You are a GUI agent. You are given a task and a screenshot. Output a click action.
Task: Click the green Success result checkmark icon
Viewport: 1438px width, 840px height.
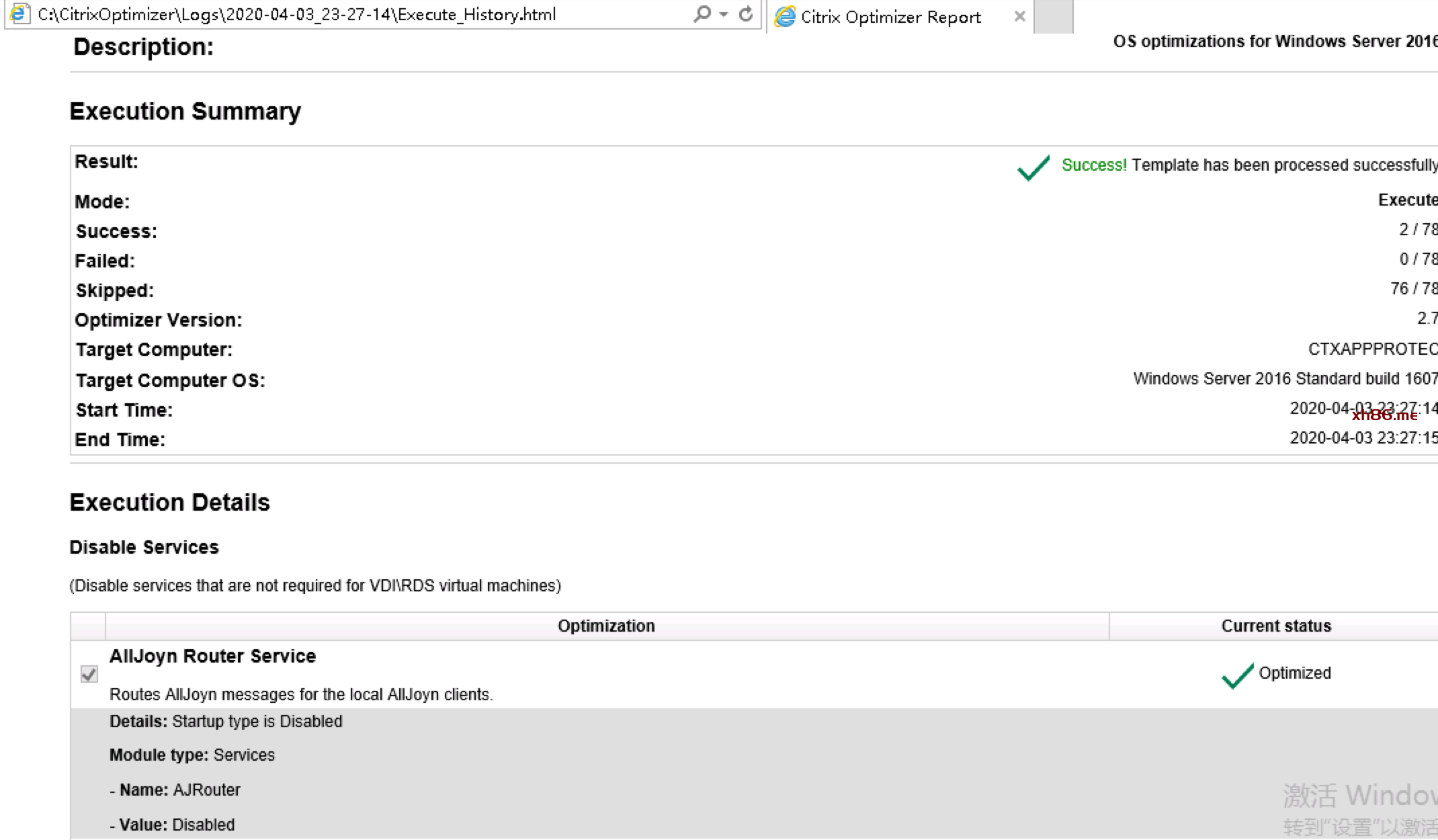(1033, 167)
